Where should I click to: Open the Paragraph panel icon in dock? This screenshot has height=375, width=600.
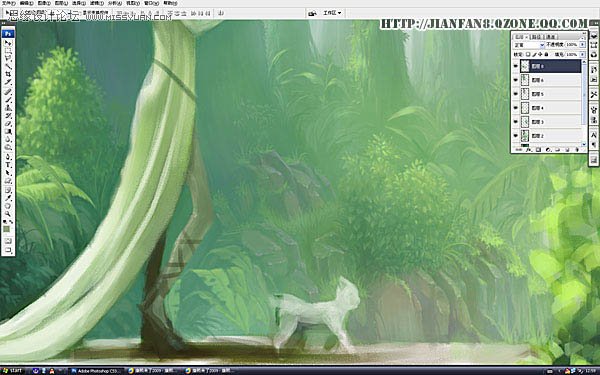(x=594, y=144)
